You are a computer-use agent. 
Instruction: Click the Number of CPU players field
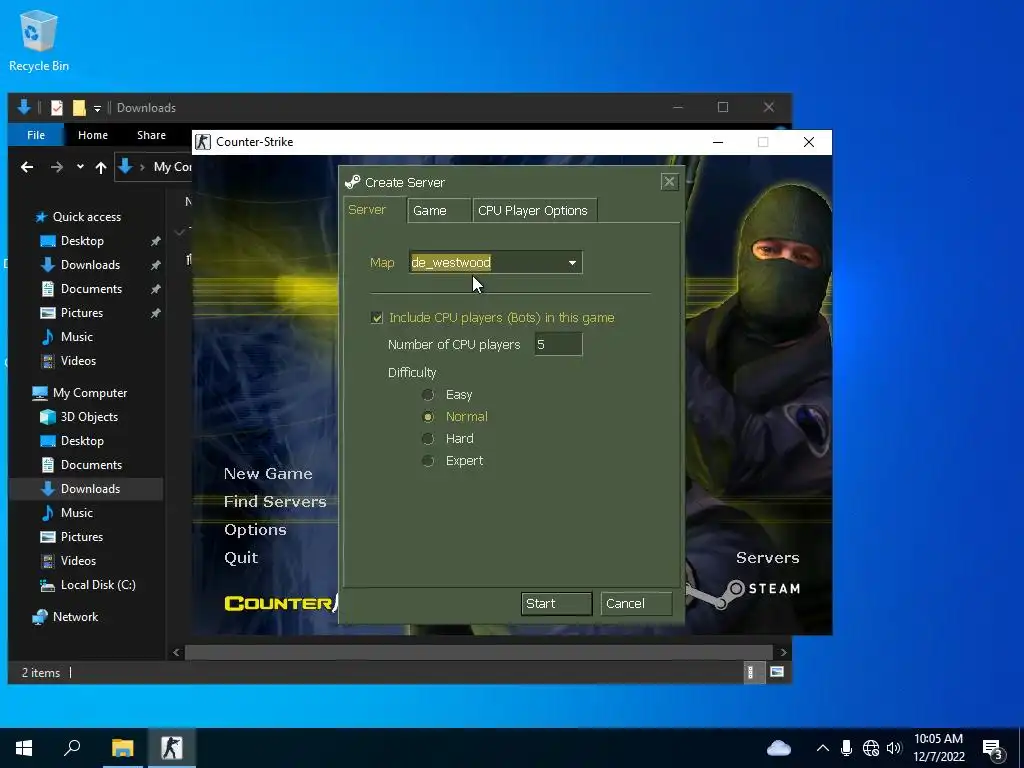(x=558, y=344)
